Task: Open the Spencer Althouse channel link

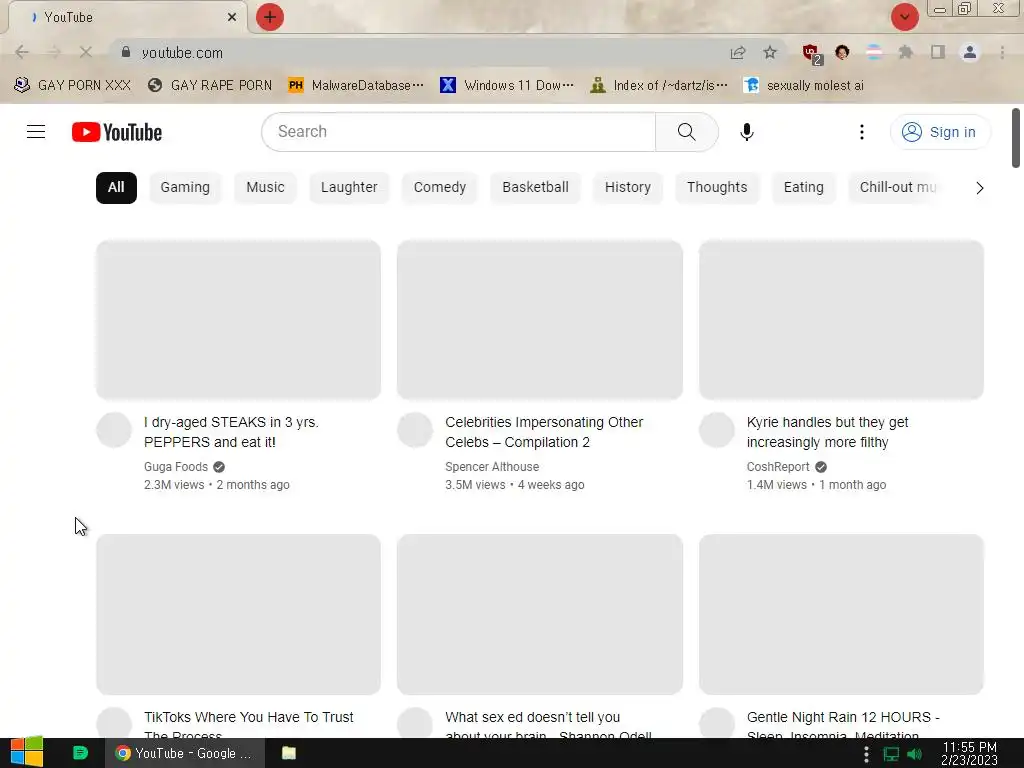Action: click(x=492, y=467)
